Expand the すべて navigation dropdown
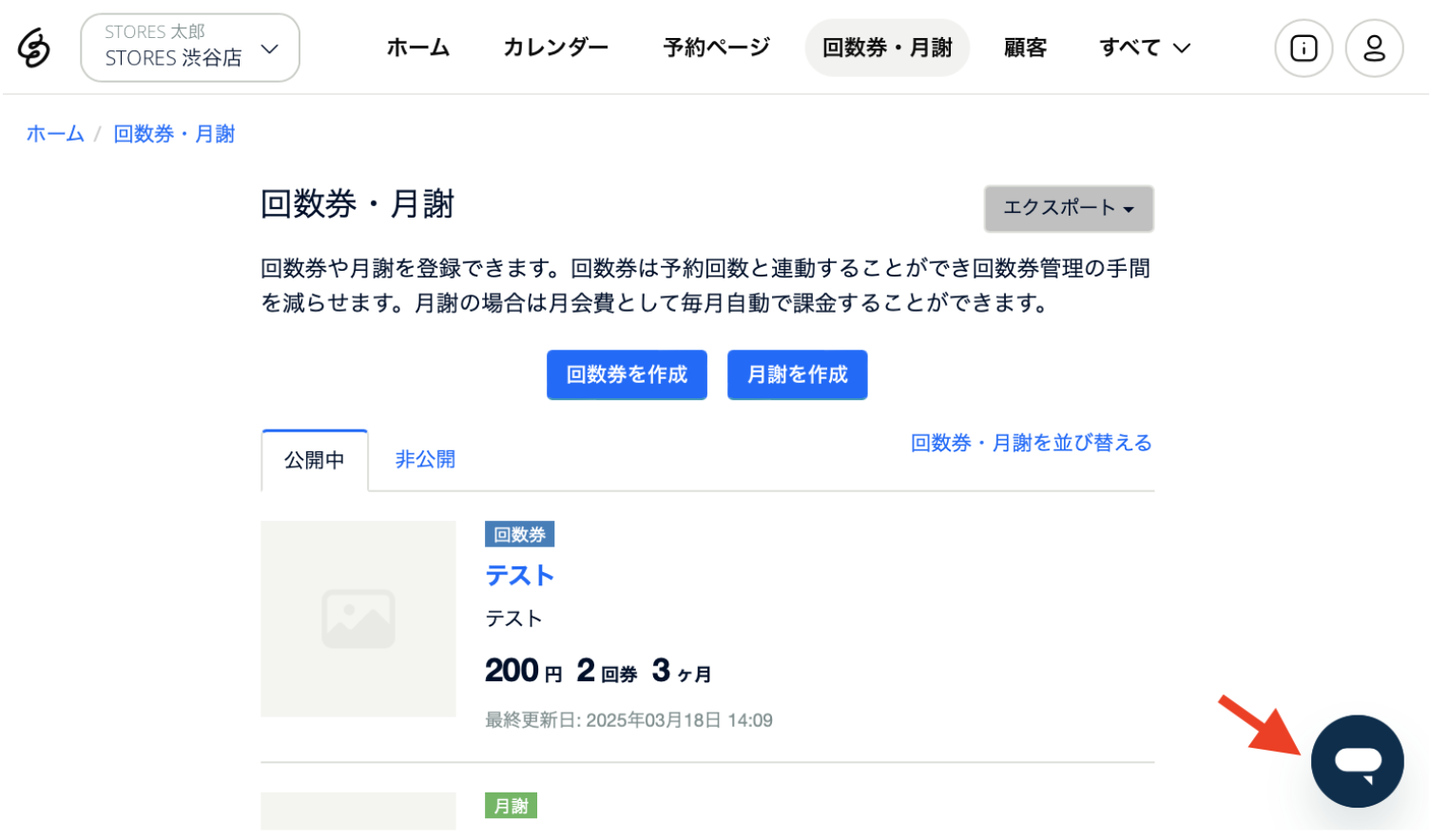This screenshot has height=840, width=1449. pyautogui.click(x=1145, y=48)
